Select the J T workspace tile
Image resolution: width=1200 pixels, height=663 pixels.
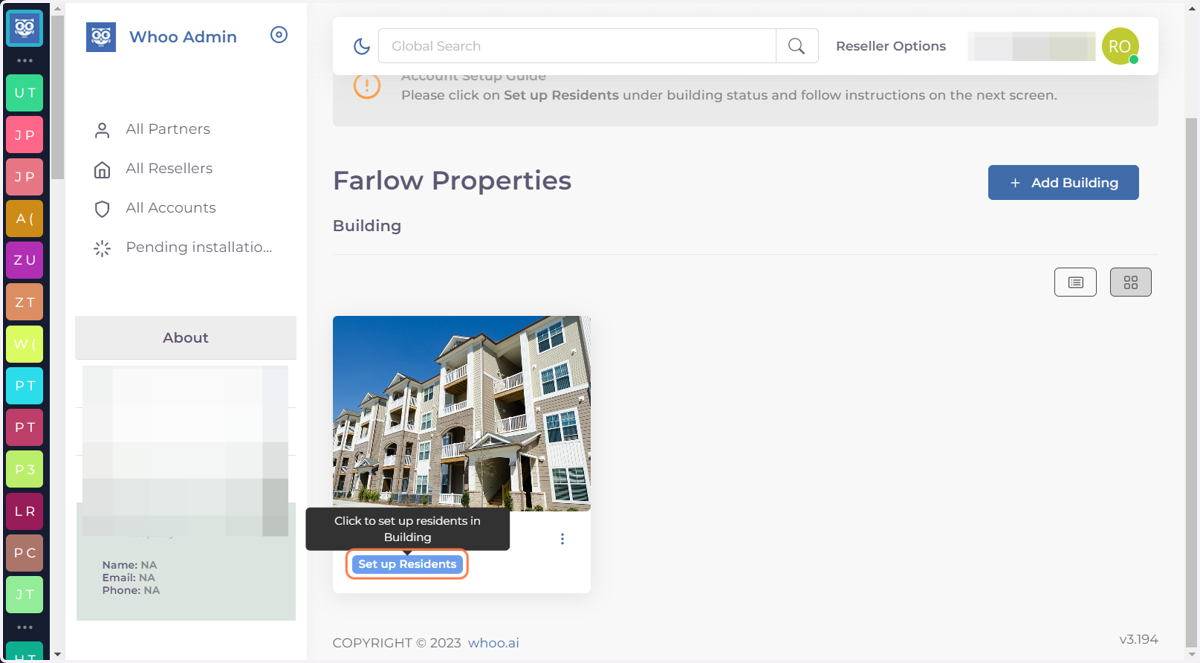tap(25, 594)
